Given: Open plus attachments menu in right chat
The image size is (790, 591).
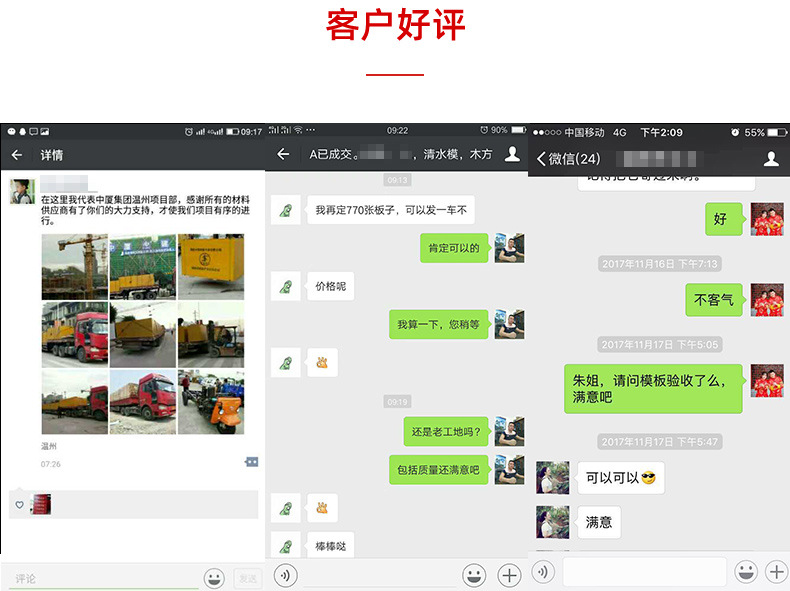Looking at the screenshot, I should [777, 572].
